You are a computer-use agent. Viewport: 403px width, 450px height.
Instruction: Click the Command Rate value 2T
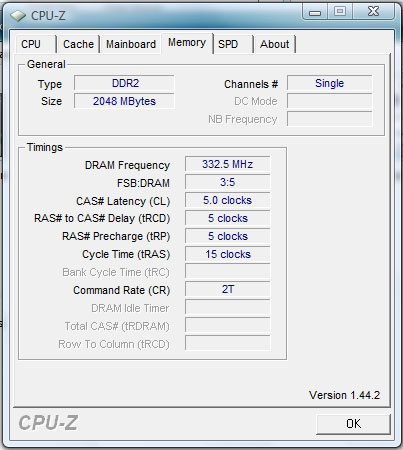point(228,289)
